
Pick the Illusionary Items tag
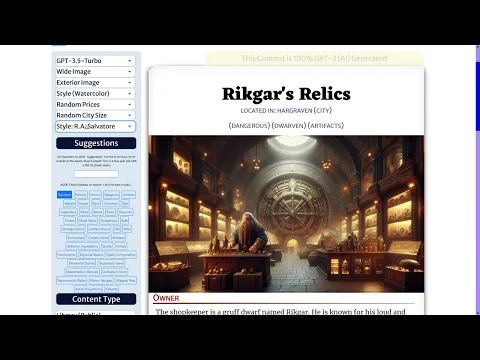click(x=111, y=263)
